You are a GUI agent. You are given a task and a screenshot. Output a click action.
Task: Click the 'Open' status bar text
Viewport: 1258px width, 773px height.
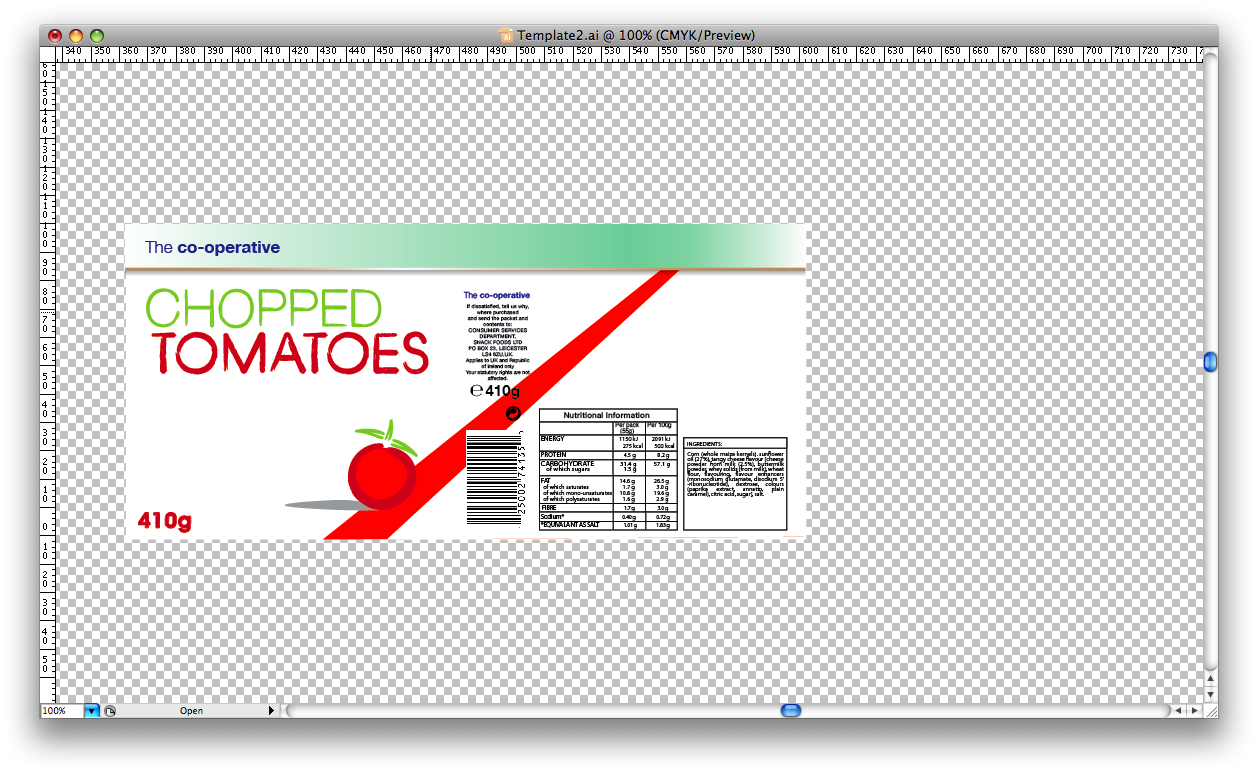point(191,711)
